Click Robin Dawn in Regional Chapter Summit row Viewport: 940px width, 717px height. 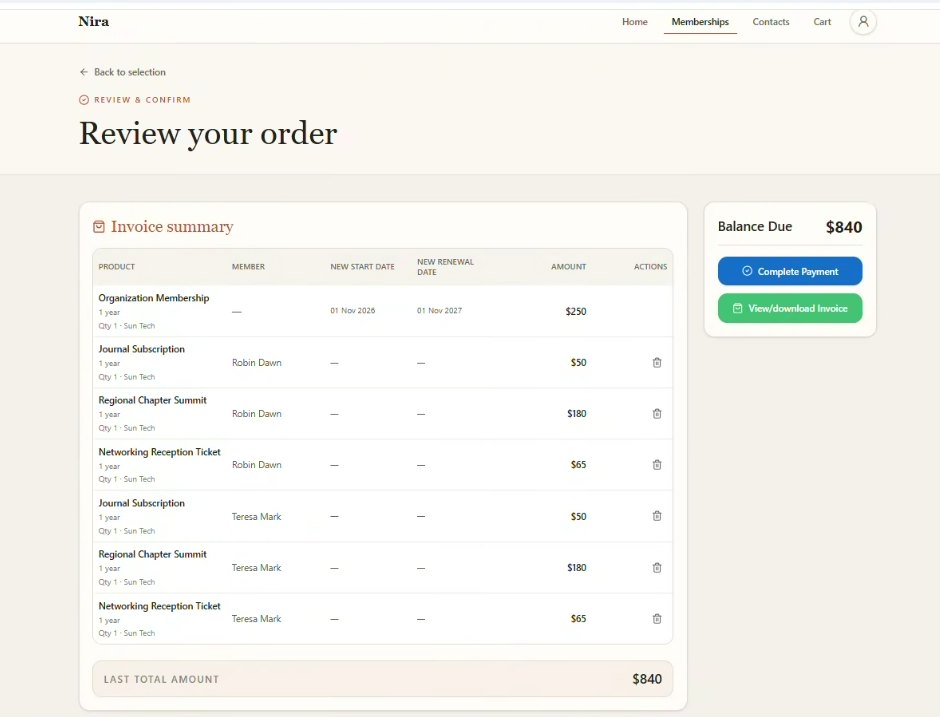click(257, 414)
